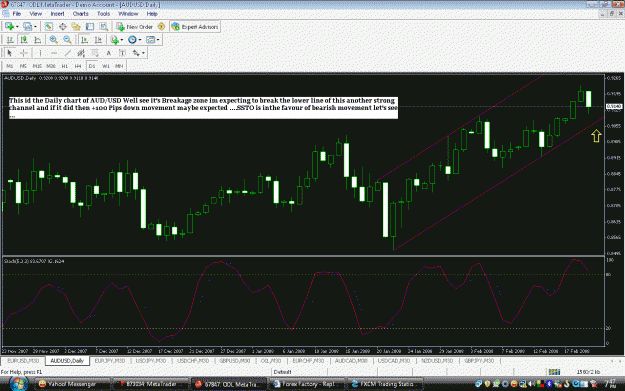Toggle the Expert Advisors button
Viewport: 625px width, 391px height.
(195, 27)
